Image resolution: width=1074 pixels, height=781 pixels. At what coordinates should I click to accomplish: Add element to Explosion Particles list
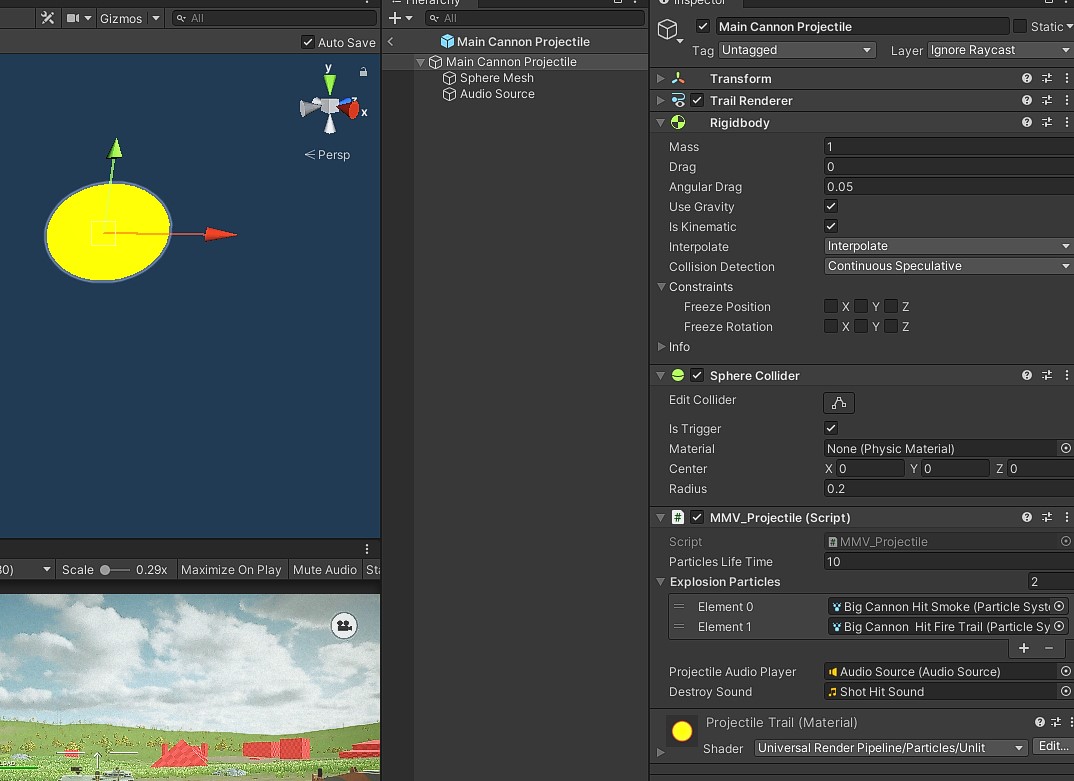(x=1024, y=648)
